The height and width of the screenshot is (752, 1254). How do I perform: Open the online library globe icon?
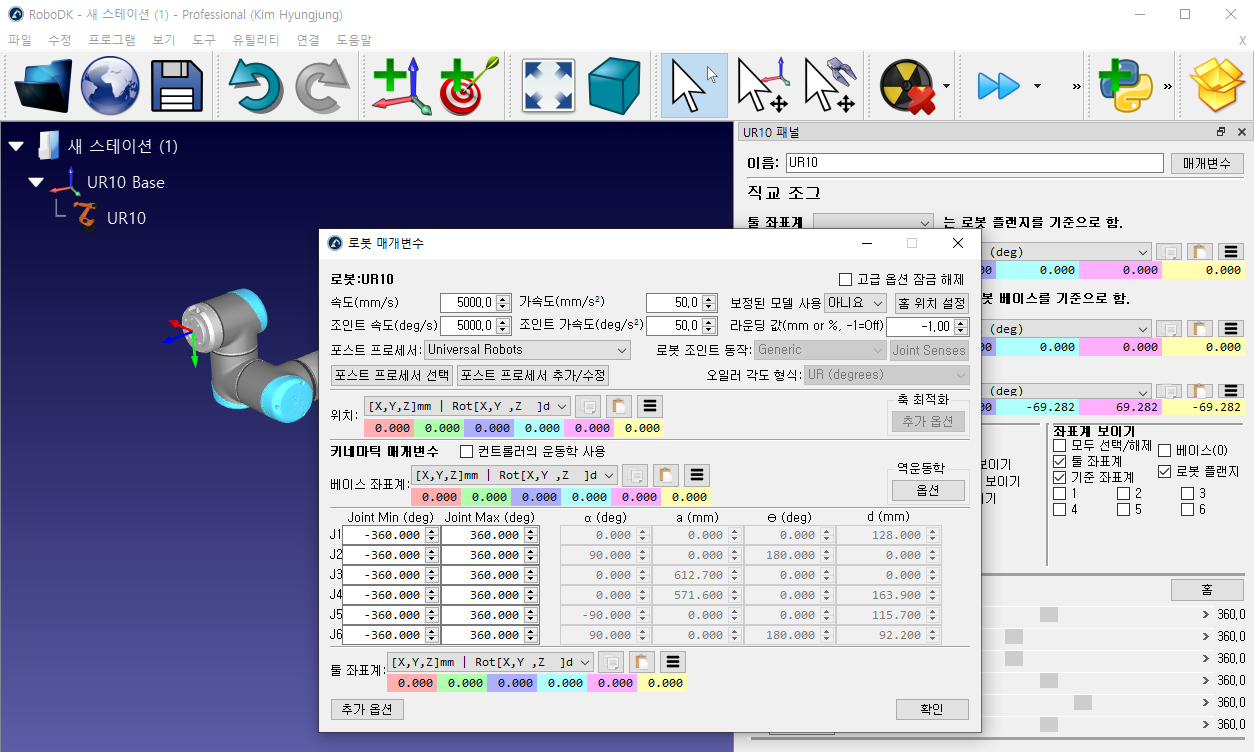110,86
